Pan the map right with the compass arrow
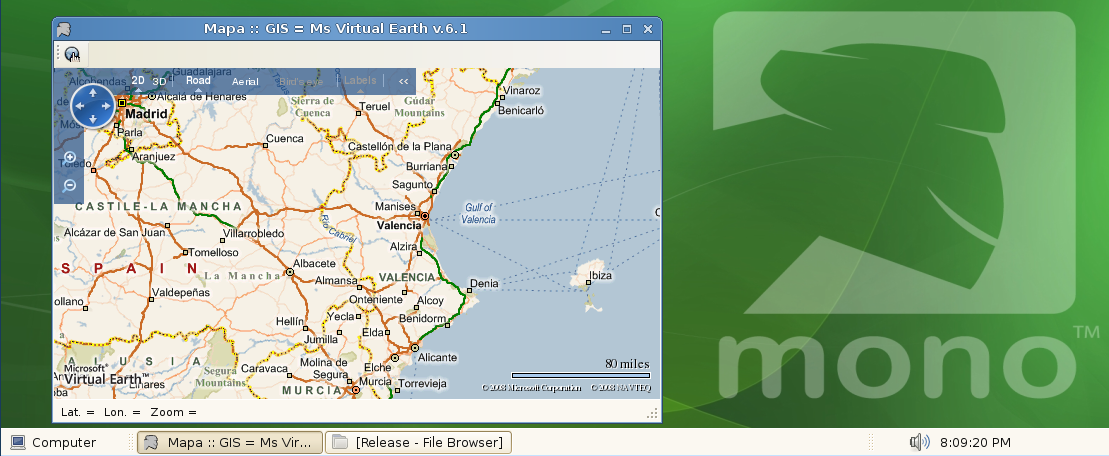This screenshot has height=456, width=1109. (106, 106)
